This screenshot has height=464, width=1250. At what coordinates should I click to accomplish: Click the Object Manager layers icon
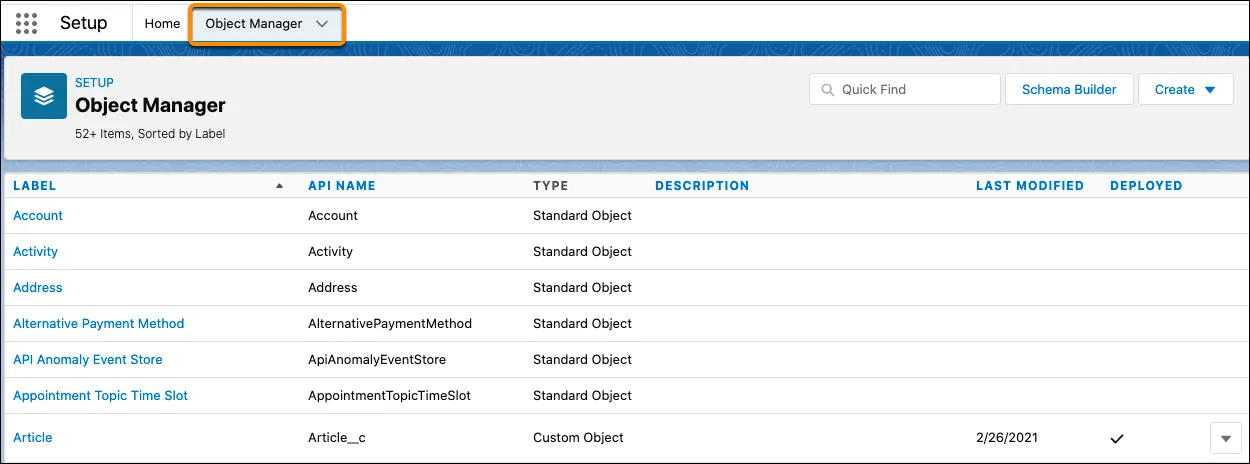[x=44, y=96]
